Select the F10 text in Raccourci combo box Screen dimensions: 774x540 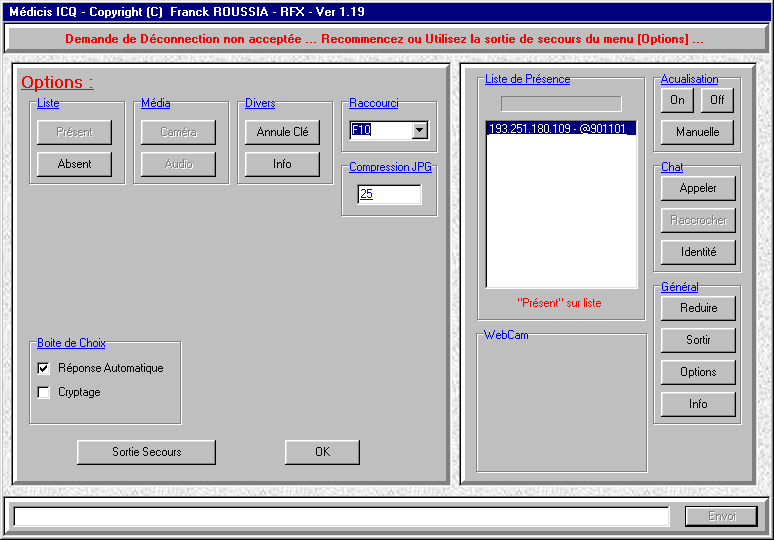point(361,130)
